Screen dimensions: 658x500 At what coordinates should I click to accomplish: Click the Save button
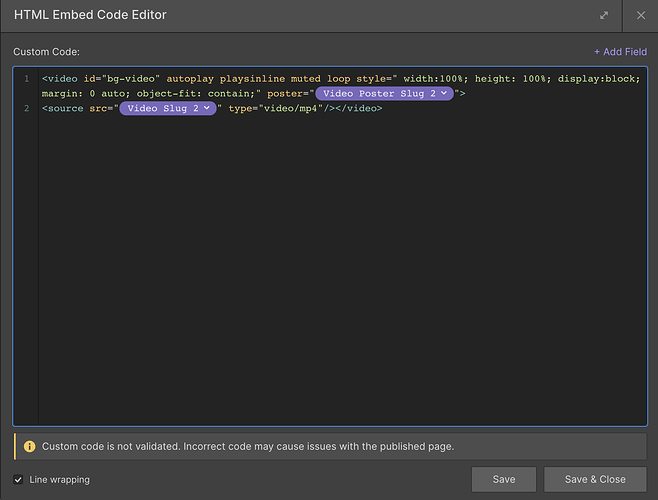point(504,479)
